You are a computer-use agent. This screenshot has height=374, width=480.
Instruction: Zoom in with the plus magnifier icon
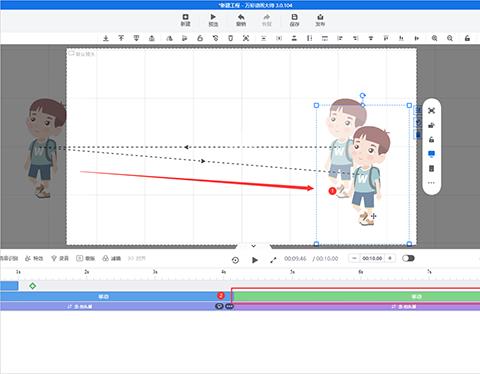click(x=434, y=38)
